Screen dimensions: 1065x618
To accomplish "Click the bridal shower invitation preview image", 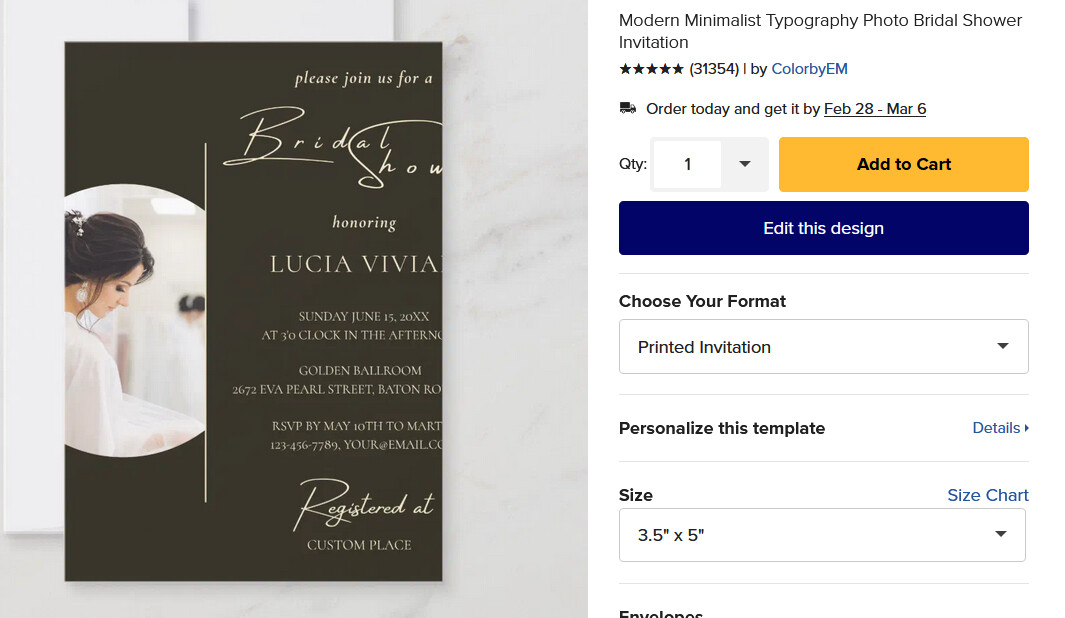I will 253,311.
